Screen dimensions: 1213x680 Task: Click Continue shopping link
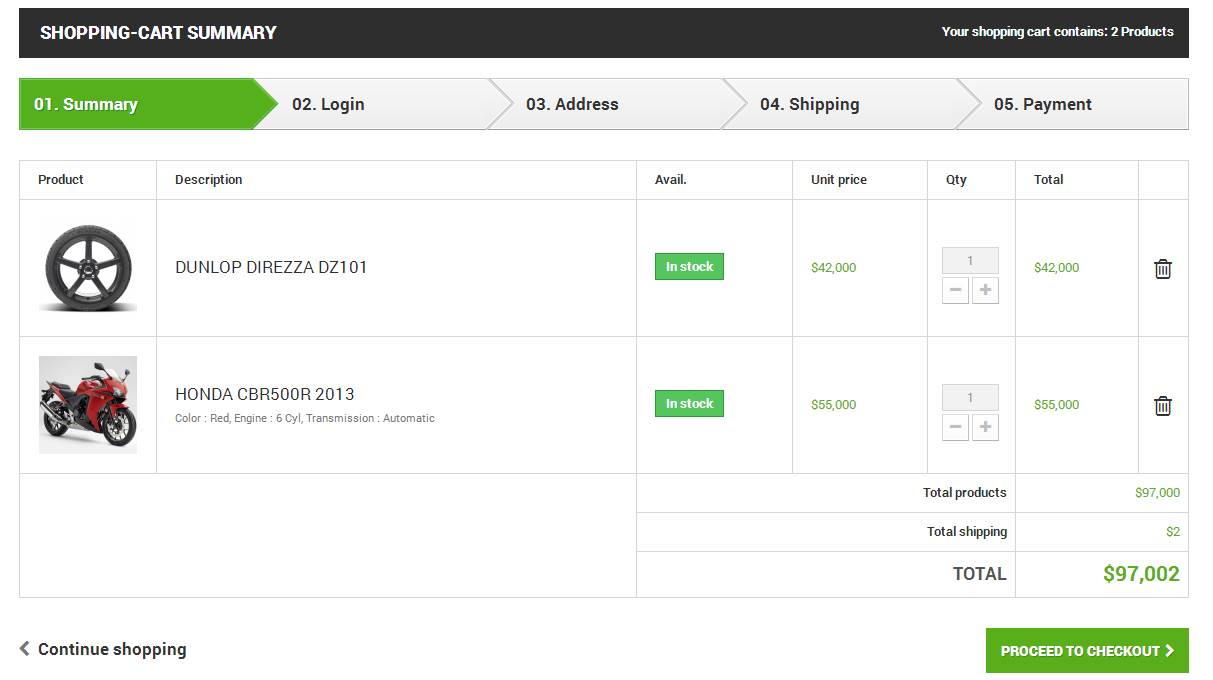tap(103, 649)
